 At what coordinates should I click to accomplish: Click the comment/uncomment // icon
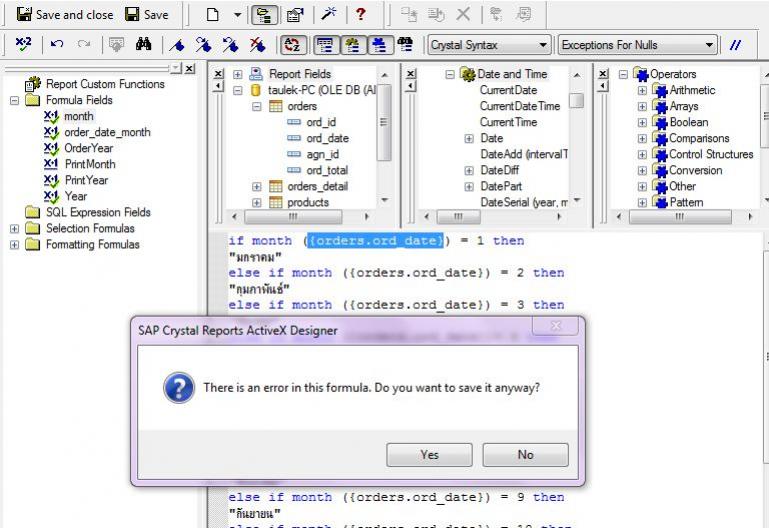point(735,45)
